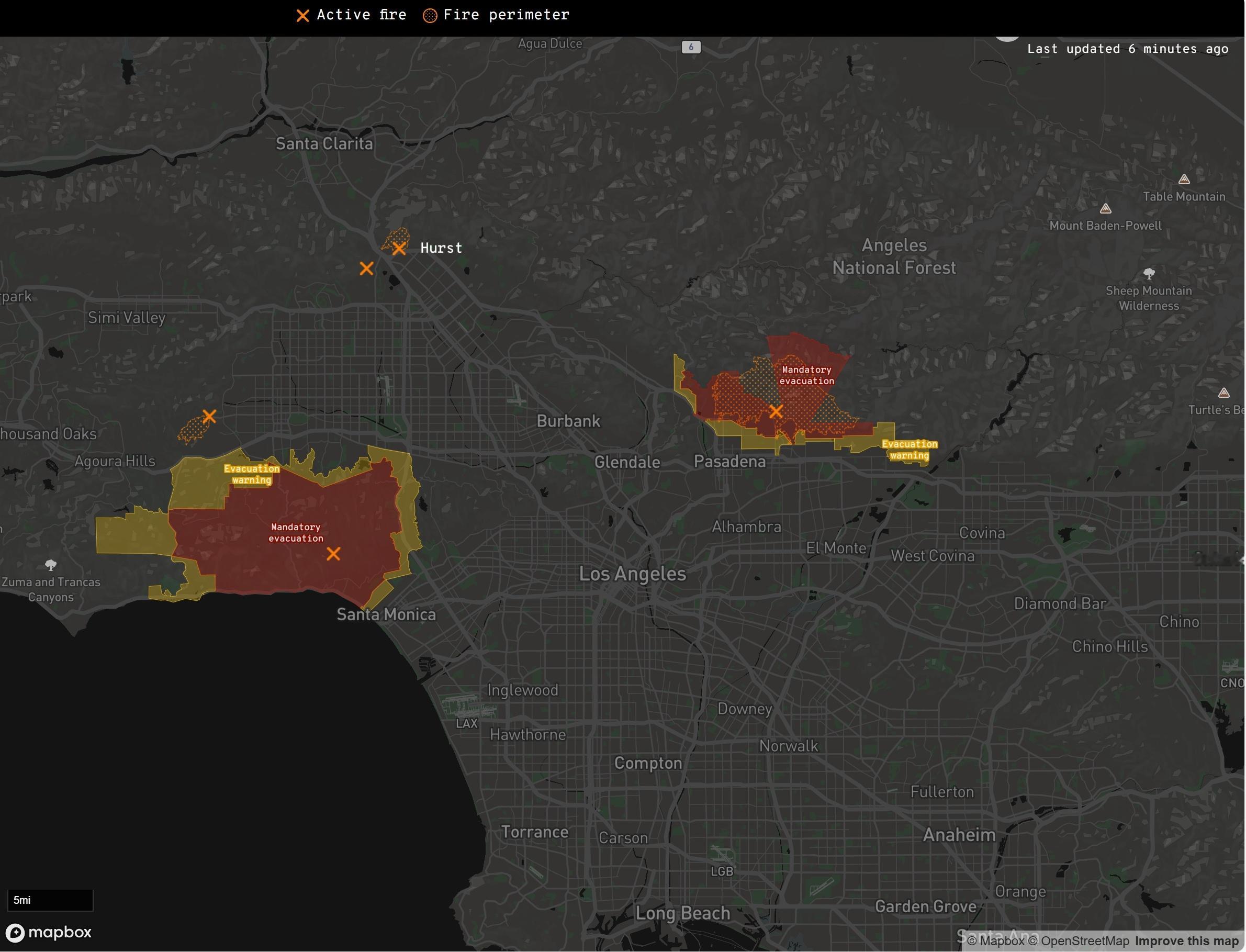The width and height of the screenshot is (1246, 952).
Task: Select the fire marker above Santa Monica
Action: [333, 554]
